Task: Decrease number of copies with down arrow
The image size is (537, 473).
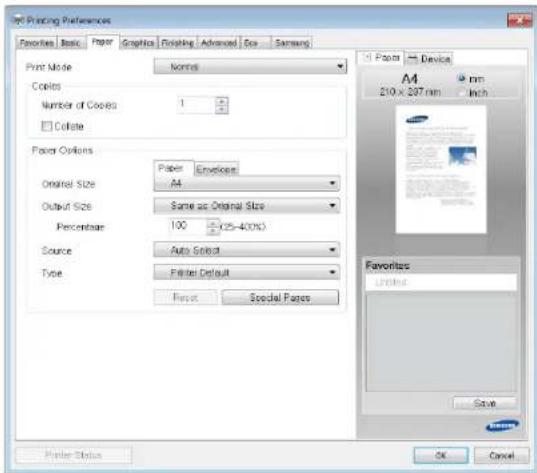Action: (222, 109)
